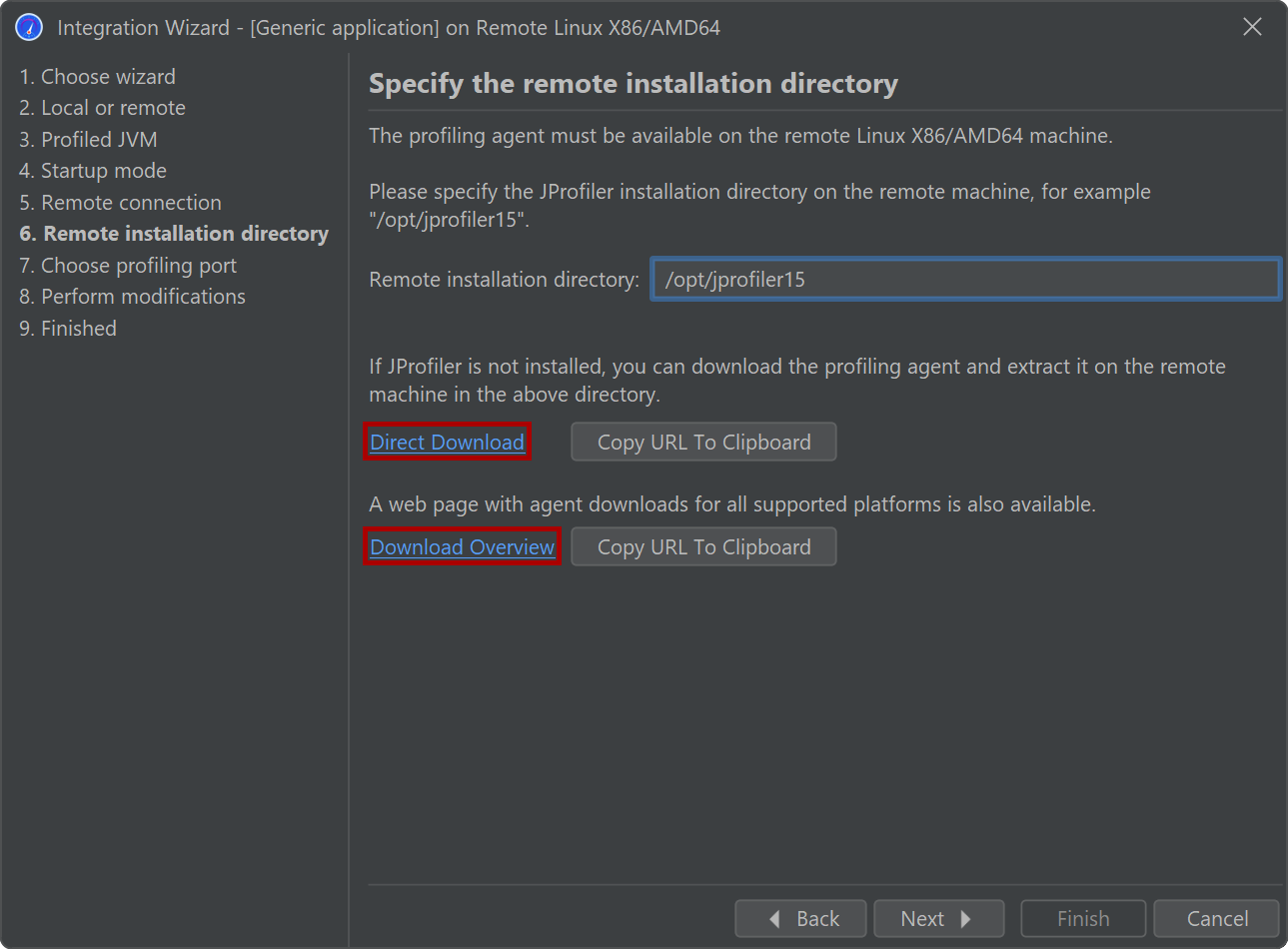
Task: Select step 7. Choose profiling port
Action: pos(128,266)
